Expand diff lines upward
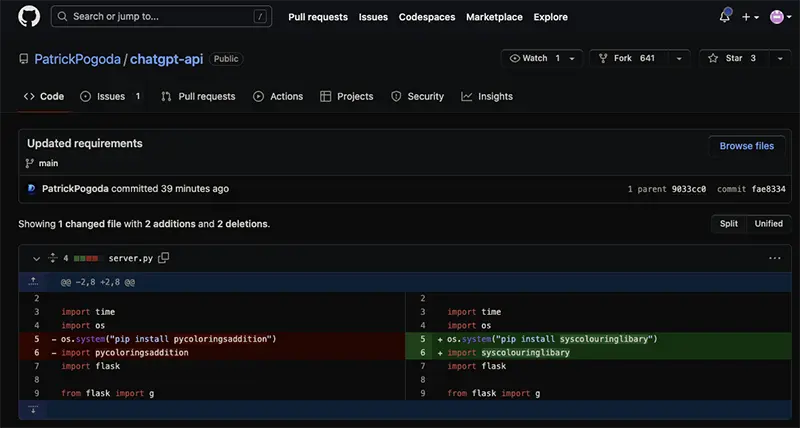The width and height of the screenshot is (800, 428). tap(33, 282)
